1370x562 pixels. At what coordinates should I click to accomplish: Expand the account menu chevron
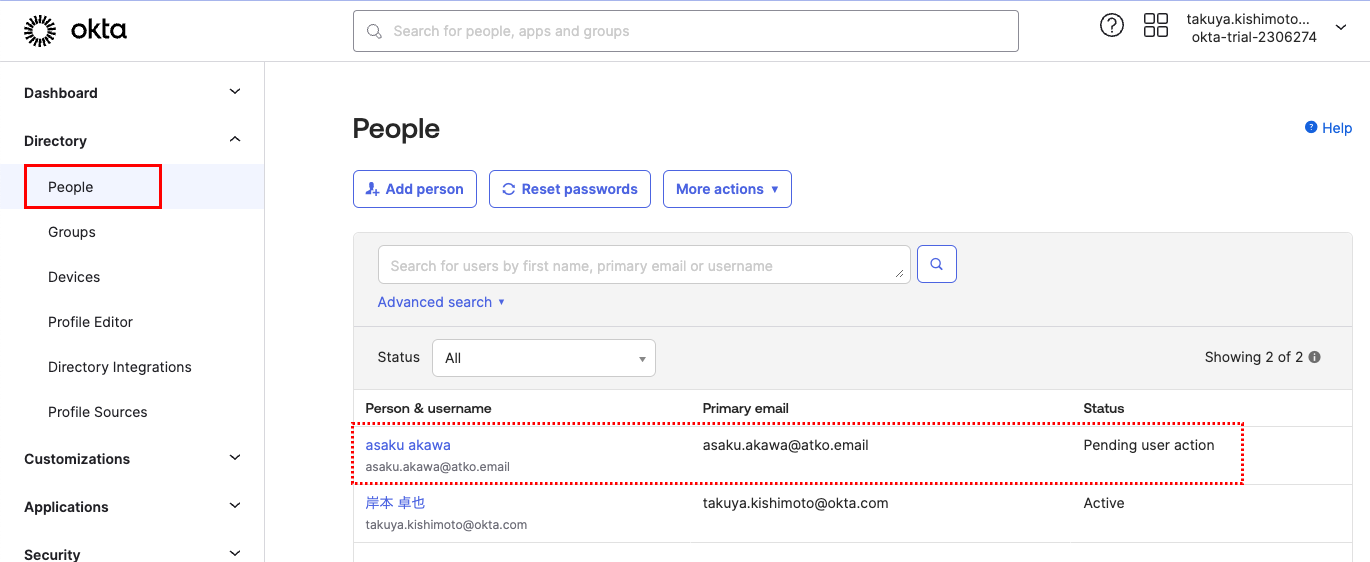(1341, 28)
